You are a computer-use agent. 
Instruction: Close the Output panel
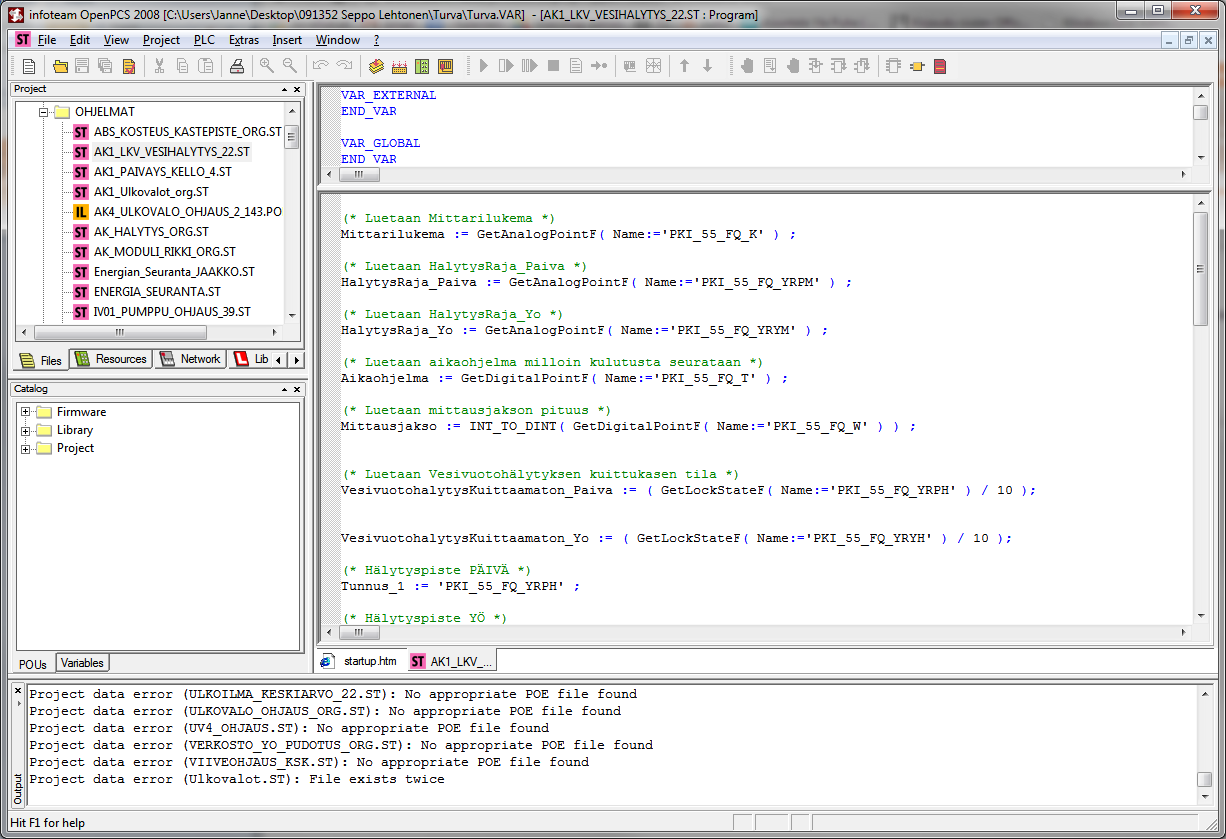[17, 691]
